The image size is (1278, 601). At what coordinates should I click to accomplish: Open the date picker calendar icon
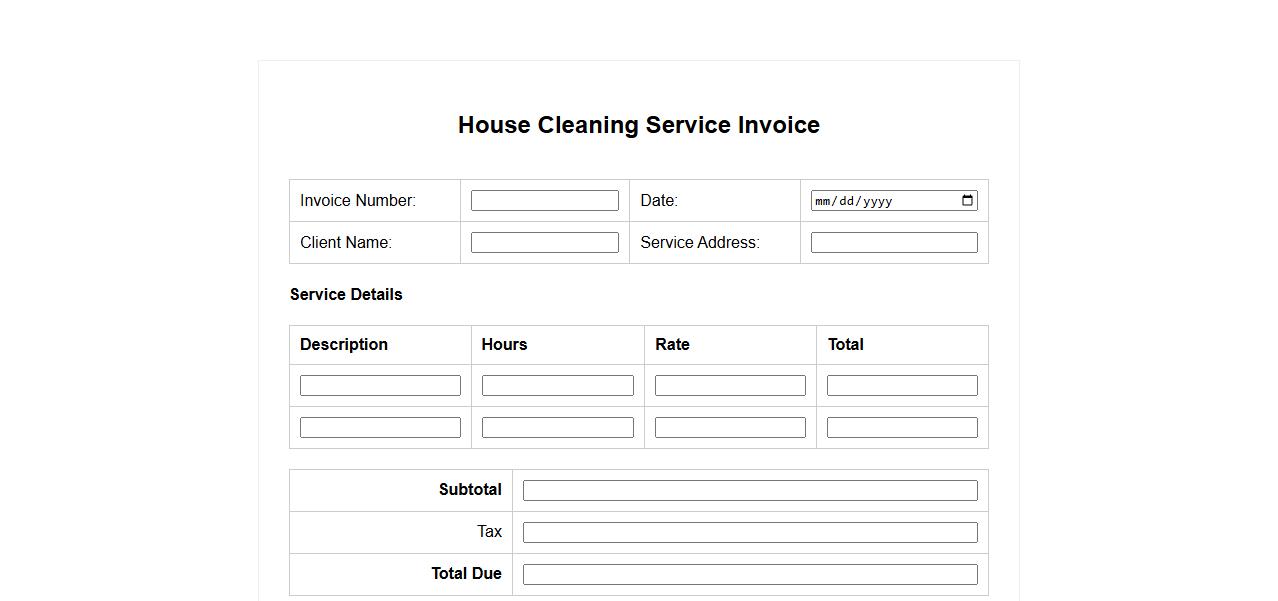(x=967, y=201)
